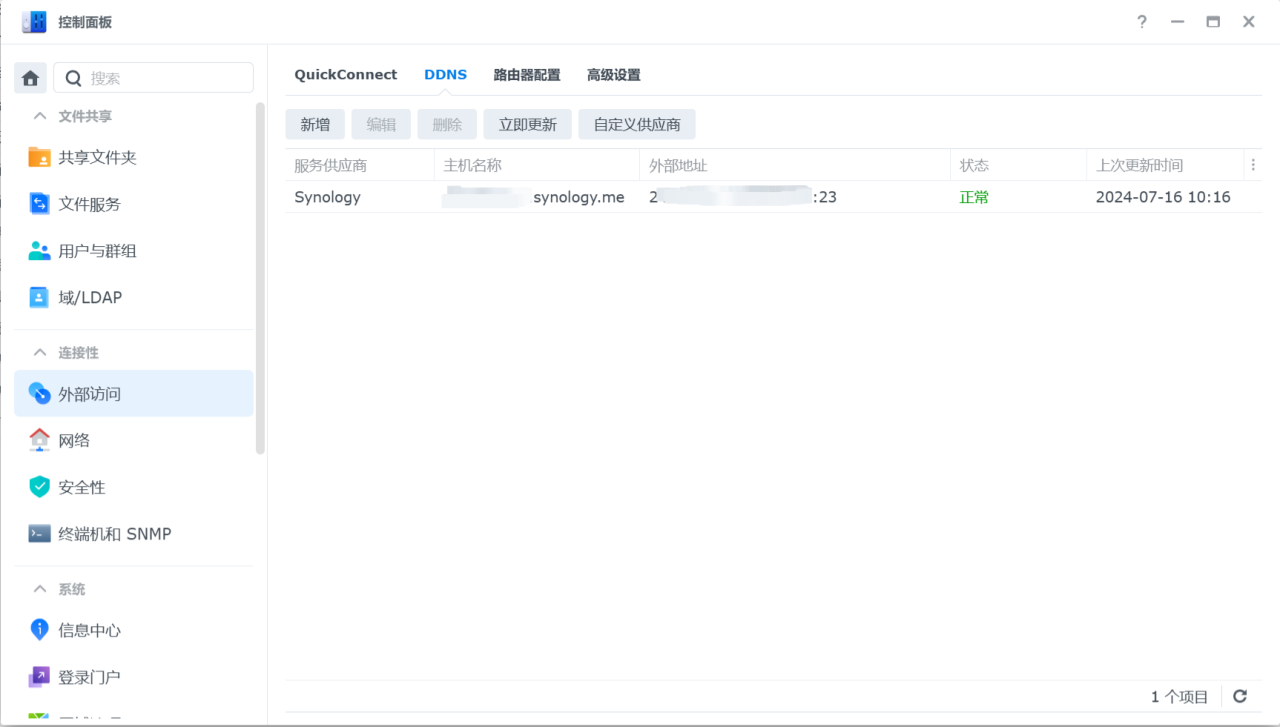The image size is (1280, 727).
Task: Open 自定义供应商 settings
Action: coord(637,125)
